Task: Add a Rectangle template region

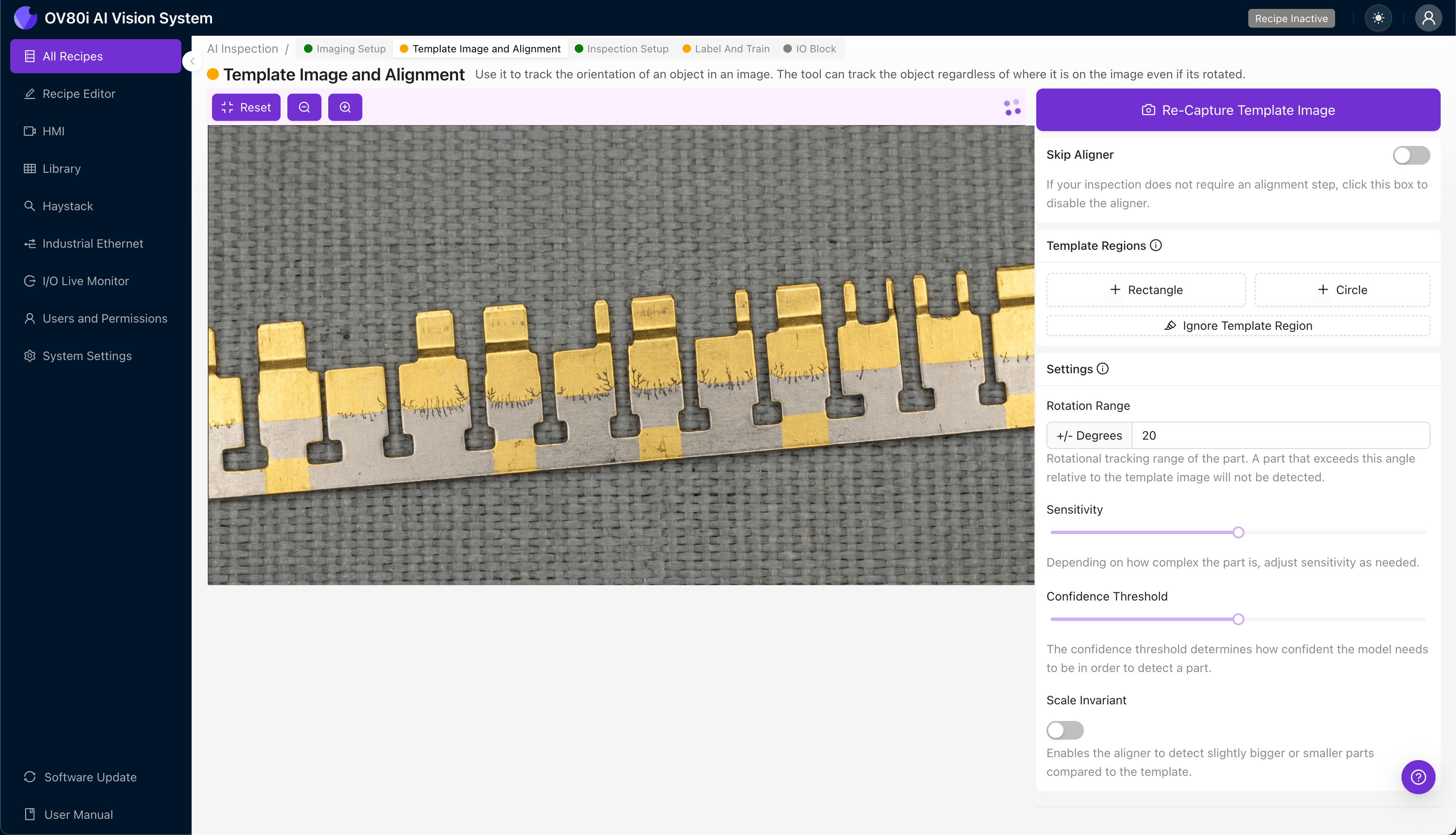Action: point(1146,290)
